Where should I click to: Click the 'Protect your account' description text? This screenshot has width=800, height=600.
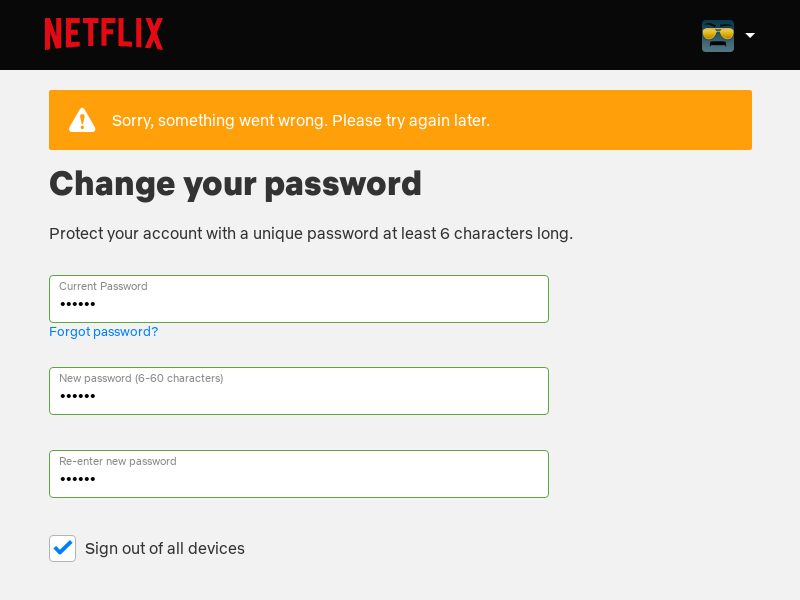(311, 234)
